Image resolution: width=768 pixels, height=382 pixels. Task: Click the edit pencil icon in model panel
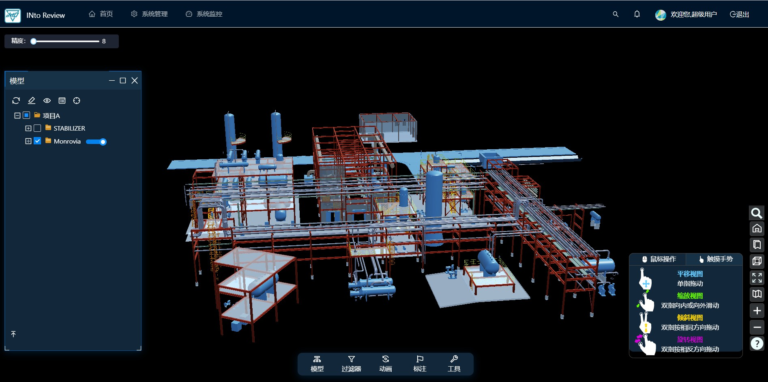tap(31, 100)
